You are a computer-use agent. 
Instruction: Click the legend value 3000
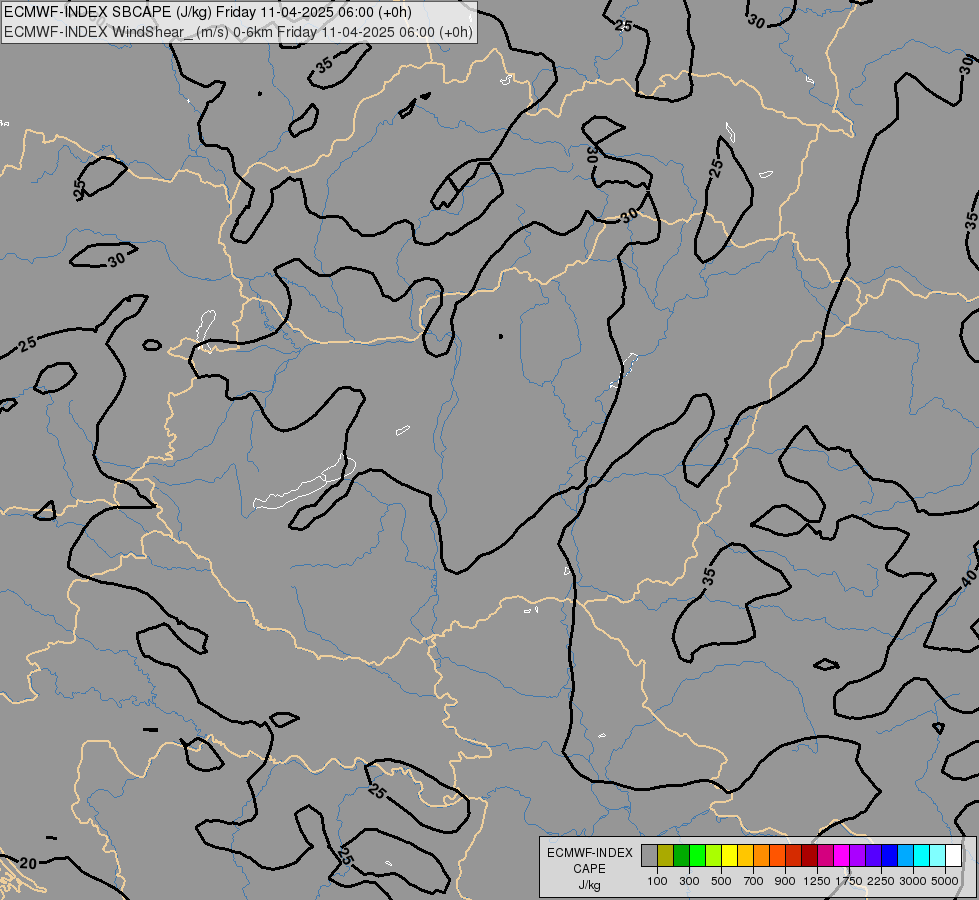(913, 881)
